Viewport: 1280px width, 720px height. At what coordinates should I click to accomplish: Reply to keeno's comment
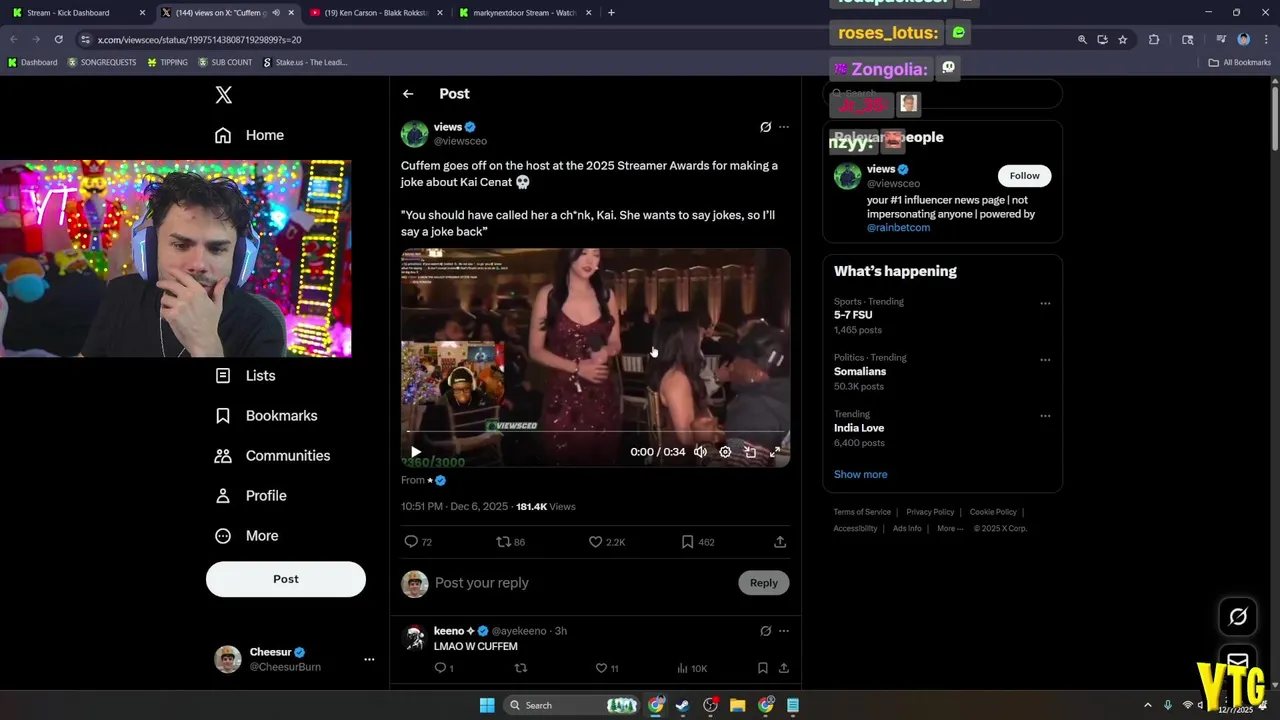tap(444, 668)
